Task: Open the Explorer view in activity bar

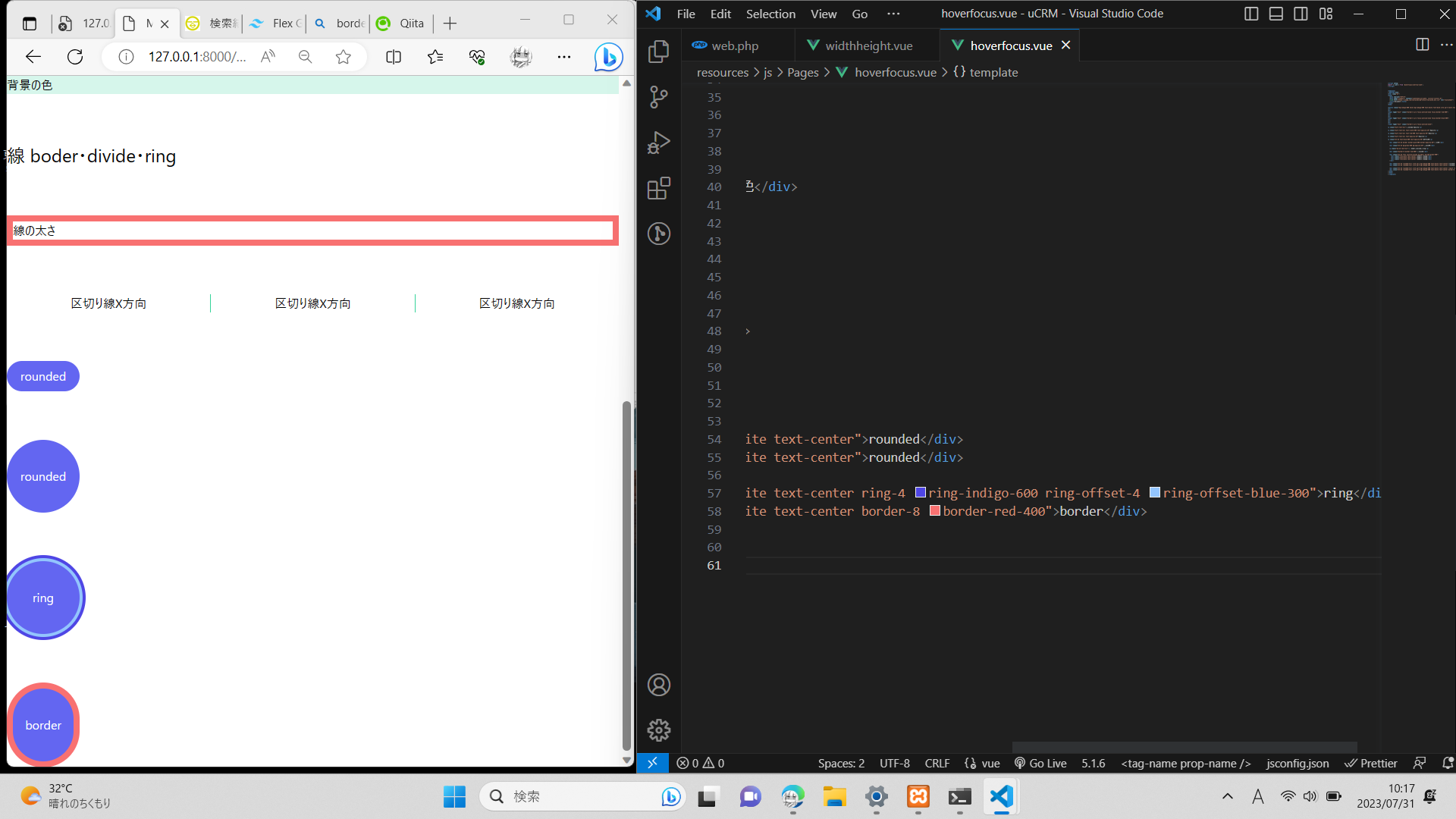Action: pyautogui.click(x=658, y=52)
